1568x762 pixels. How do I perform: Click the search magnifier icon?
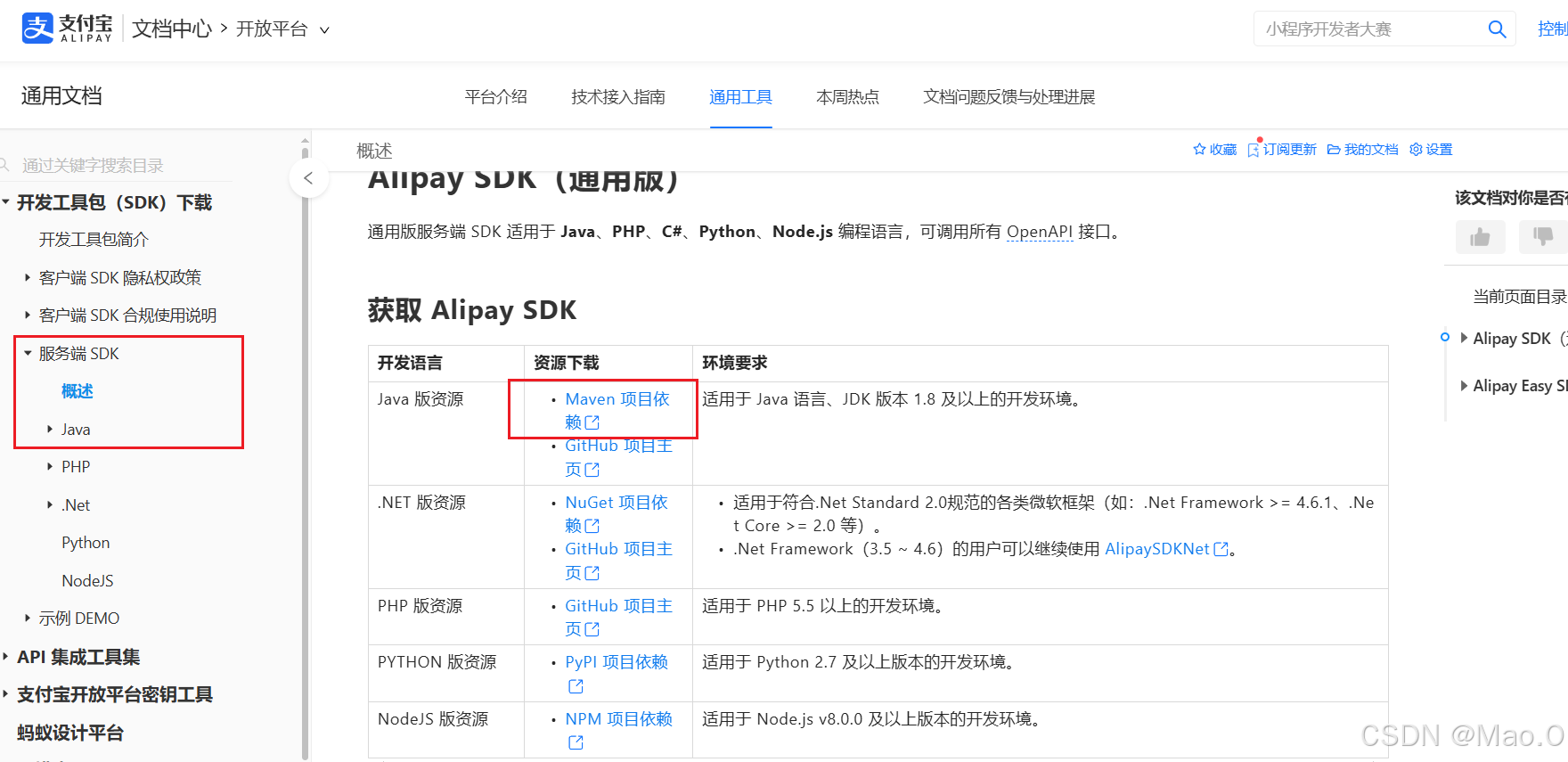click(1497, 29)
